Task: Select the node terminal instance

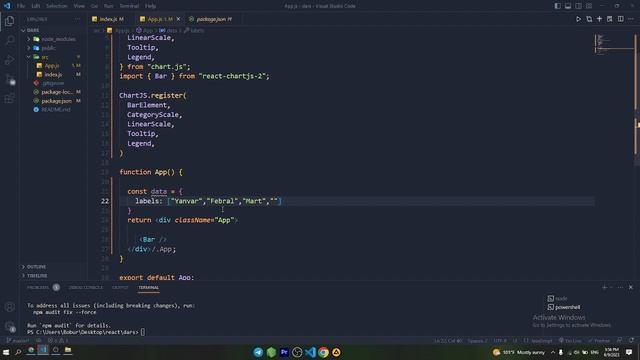Action: pos(558,298)
